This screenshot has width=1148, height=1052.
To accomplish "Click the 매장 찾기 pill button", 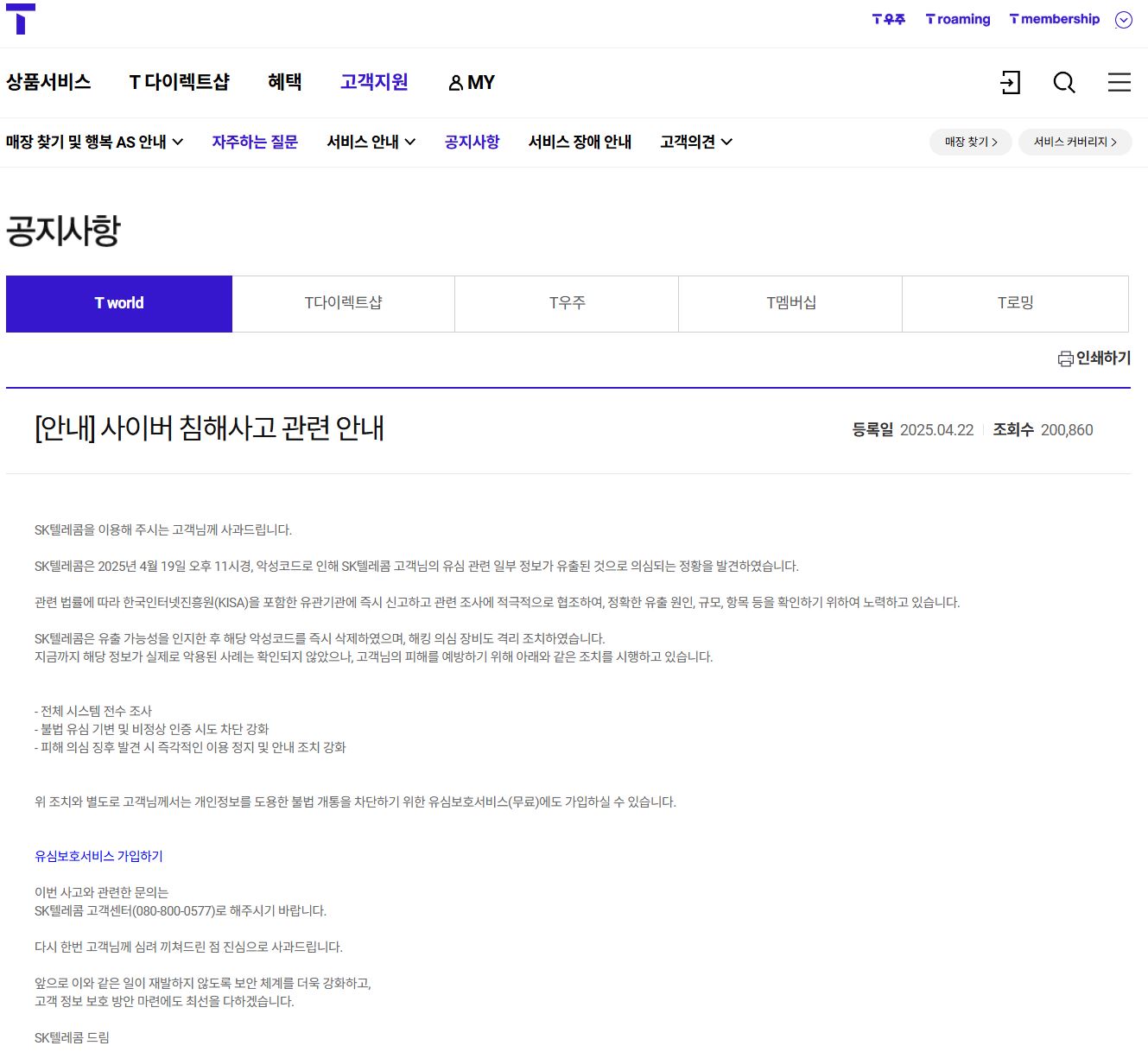I will tap(971, 142).
